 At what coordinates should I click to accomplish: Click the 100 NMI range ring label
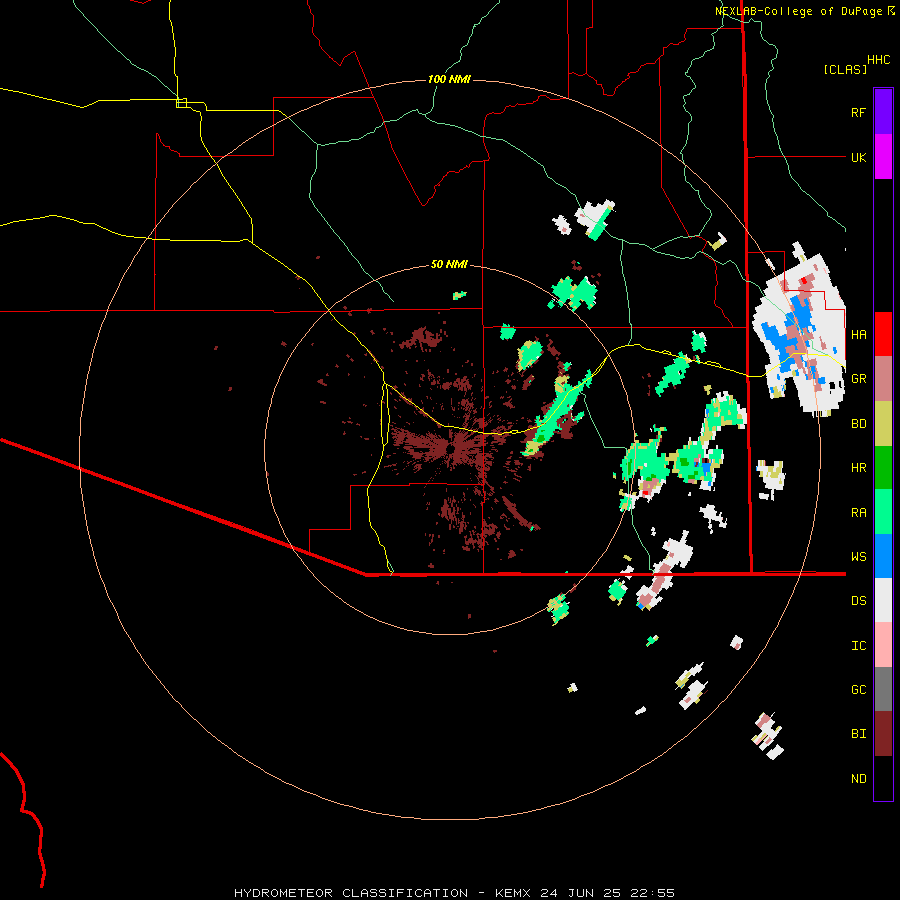coord(449,79)
